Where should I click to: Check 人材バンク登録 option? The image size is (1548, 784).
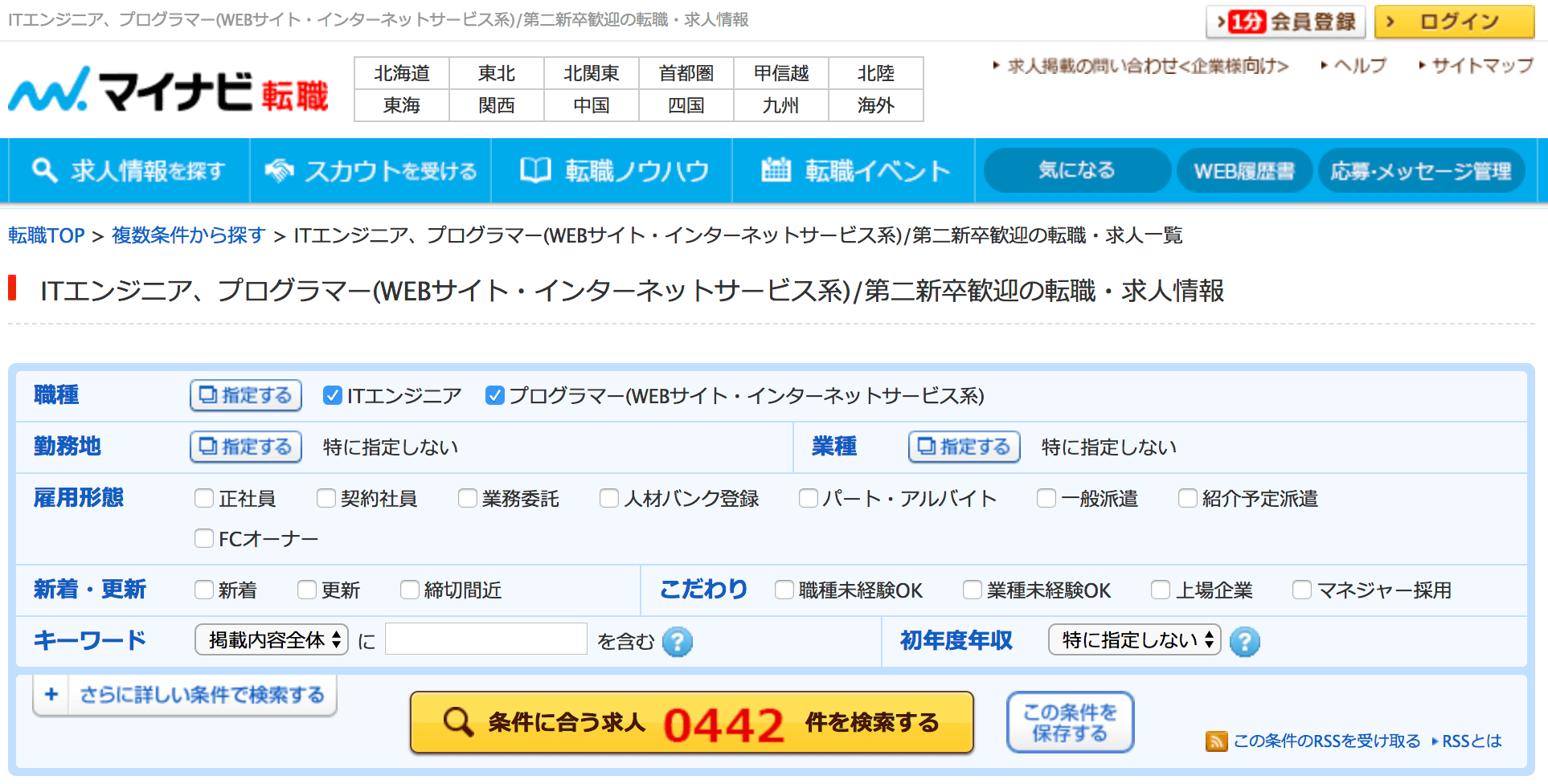coord(609,498)
